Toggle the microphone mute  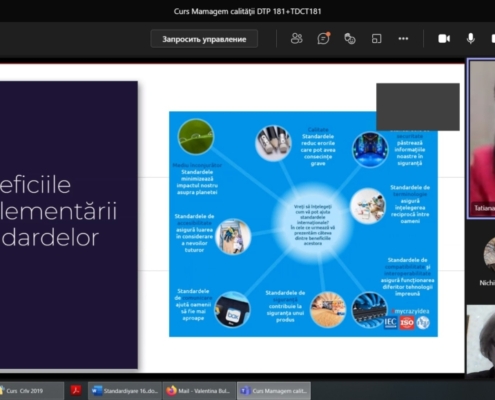pyautogui.click(x=470, y=39)
